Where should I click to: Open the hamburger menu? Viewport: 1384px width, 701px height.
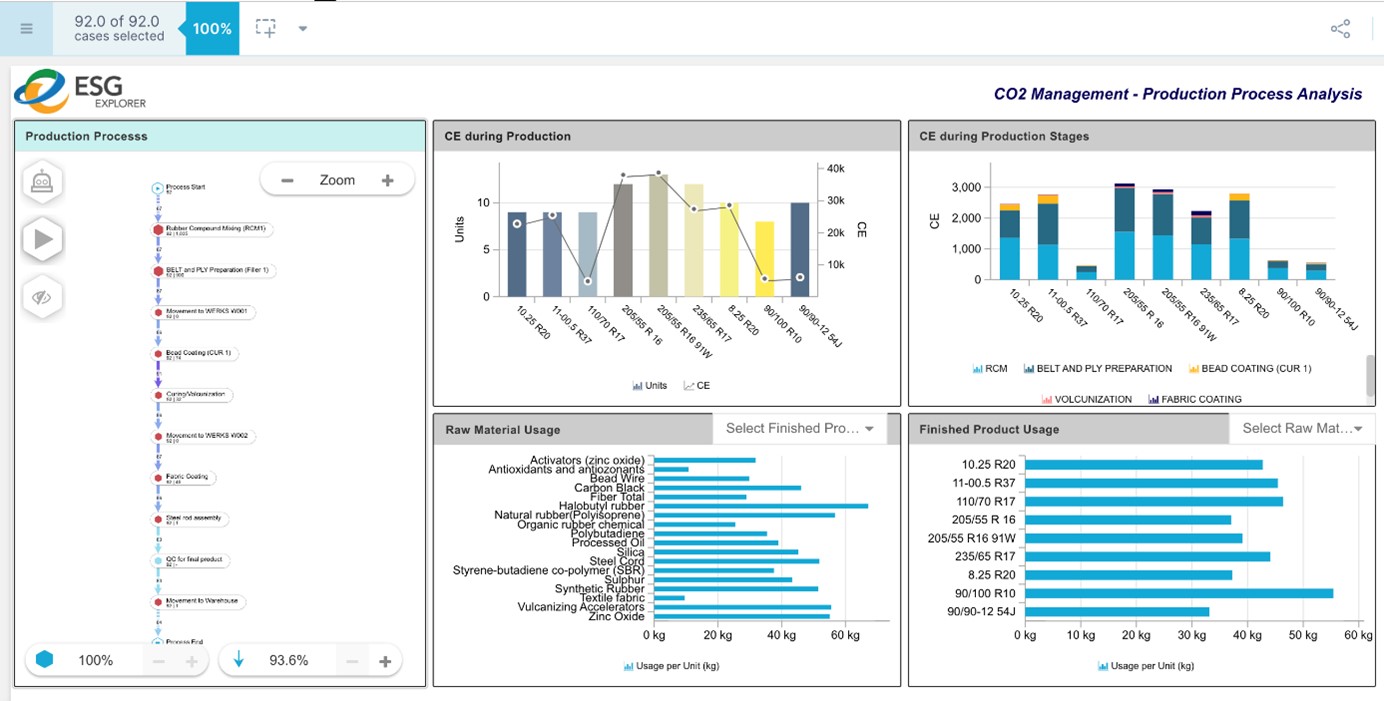pos(27,28)
